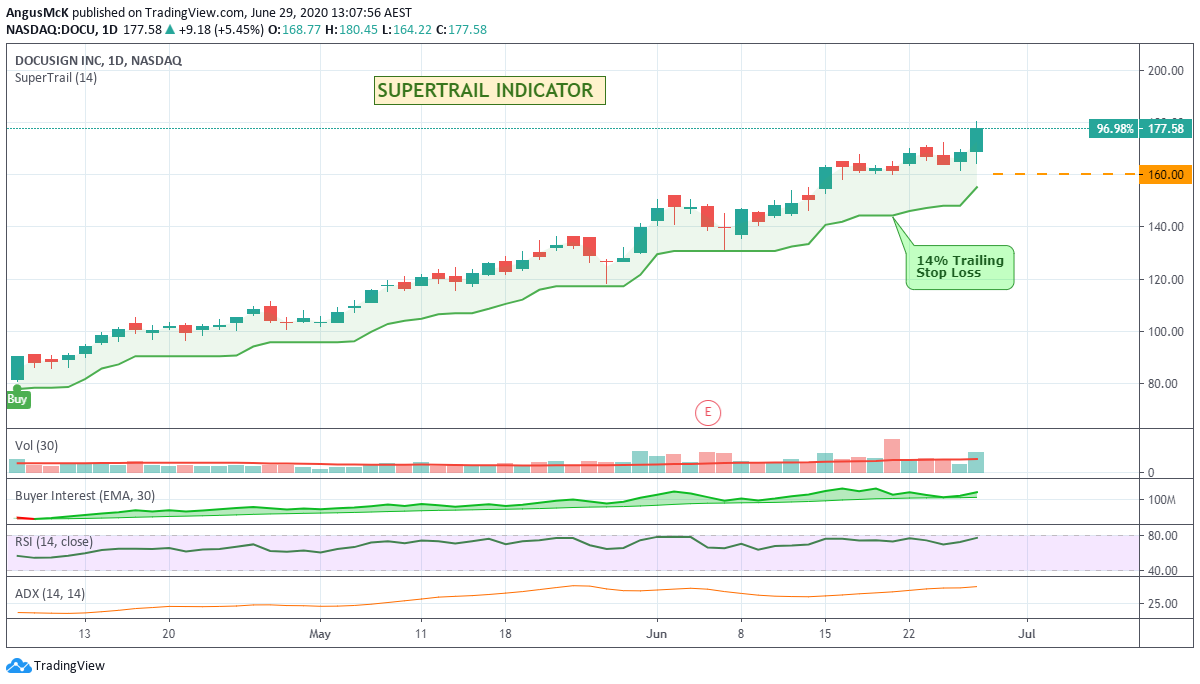Click the 13 date axis label
The image size is (1200, 684).
[85, 633]
